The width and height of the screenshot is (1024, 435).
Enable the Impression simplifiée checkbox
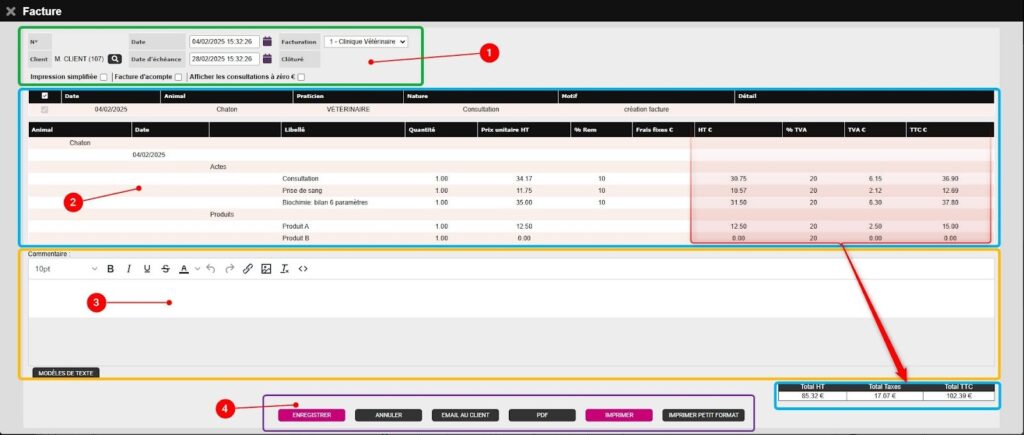pos(104,77)
